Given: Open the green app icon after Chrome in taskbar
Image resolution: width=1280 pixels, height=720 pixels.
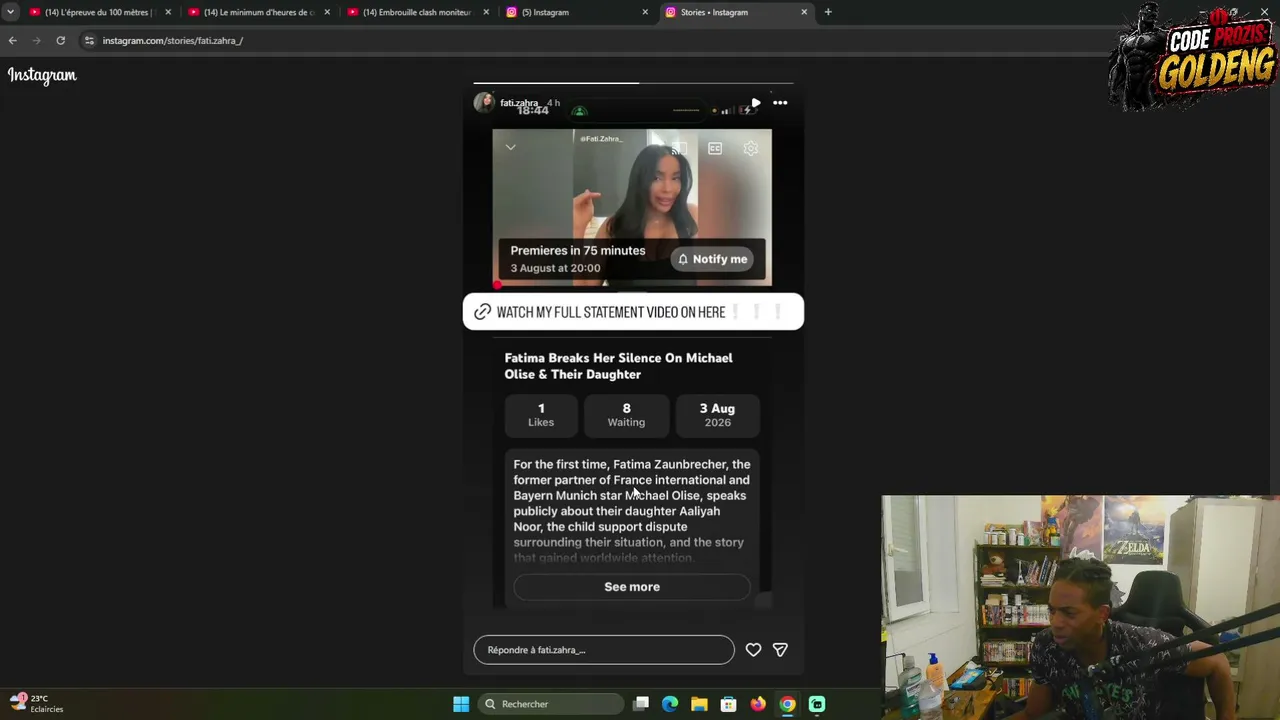Looking at the screenshot, I should pos(817,704).
